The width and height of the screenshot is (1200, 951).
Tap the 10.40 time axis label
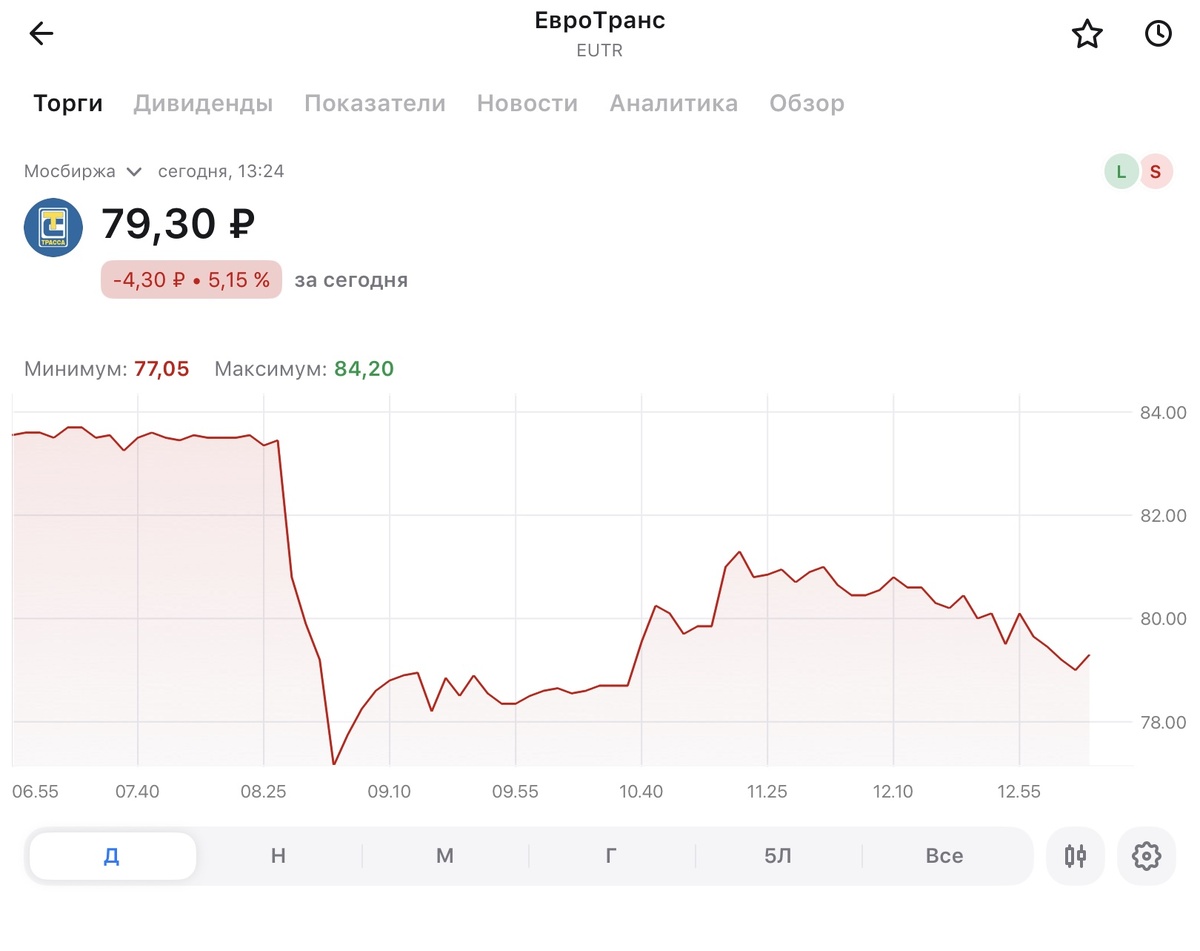(x=641, y=792)
